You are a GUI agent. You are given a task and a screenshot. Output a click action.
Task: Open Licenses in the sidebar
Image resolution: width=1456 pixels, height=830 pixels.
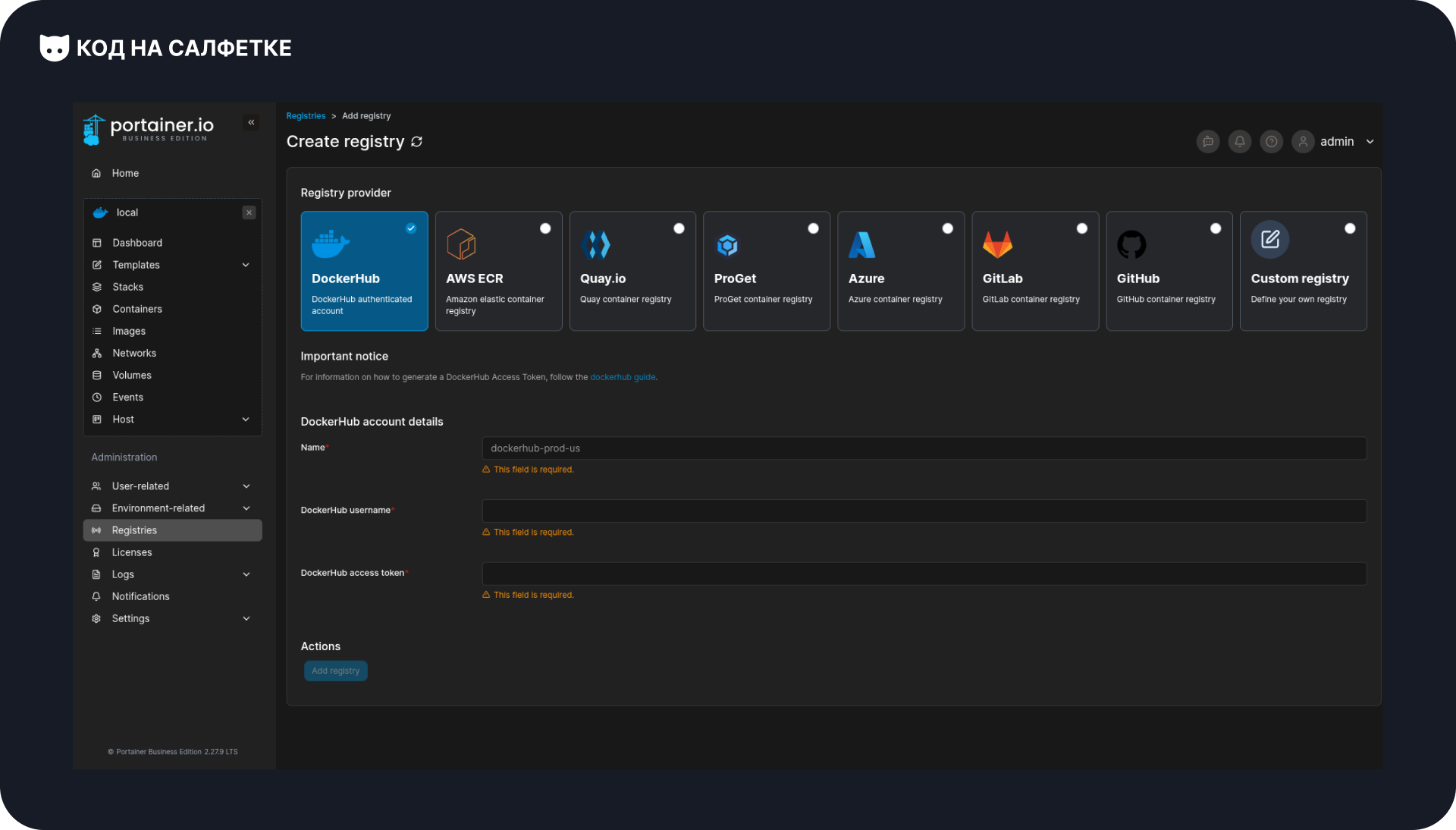coord(172,552)
